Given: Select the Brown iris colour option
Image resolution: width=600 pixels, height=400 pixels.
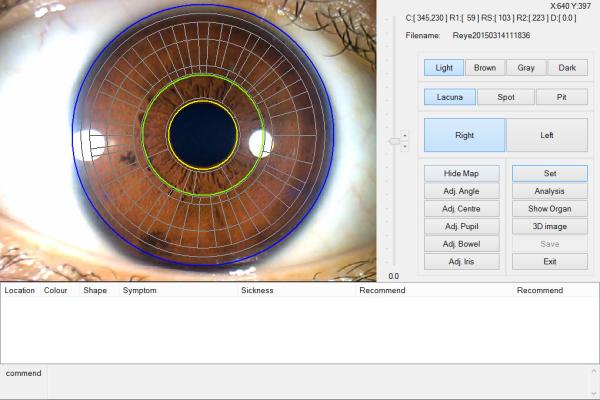Looking at the screenshot, I should click(485, 68).
